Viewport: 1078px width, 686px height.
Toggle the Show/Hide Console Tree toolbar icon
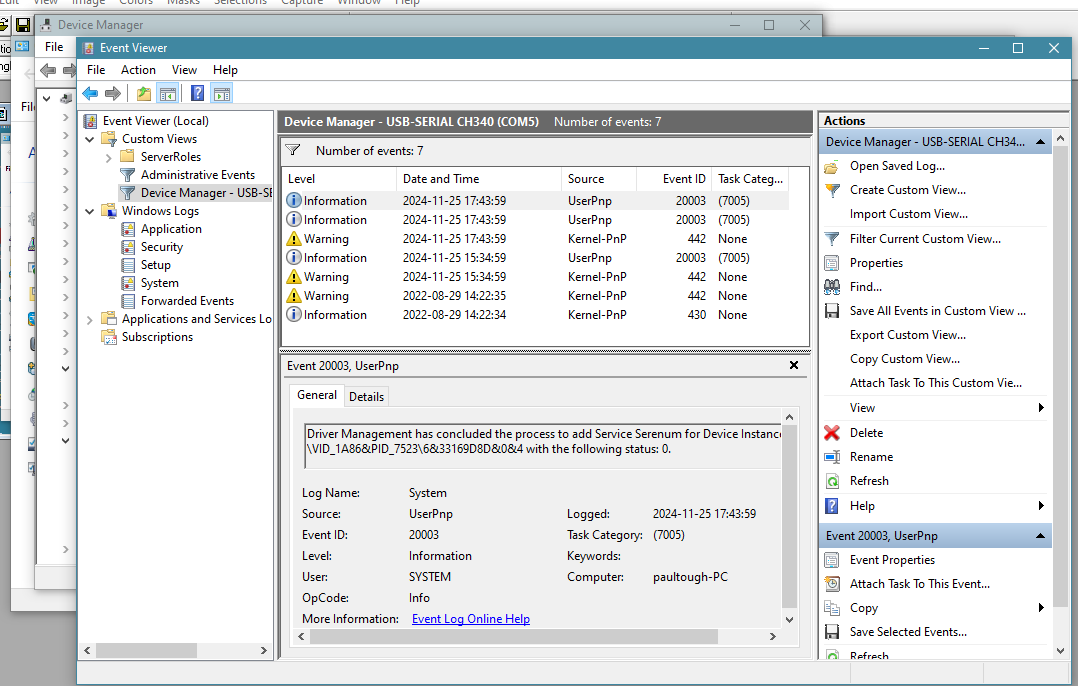167,93
